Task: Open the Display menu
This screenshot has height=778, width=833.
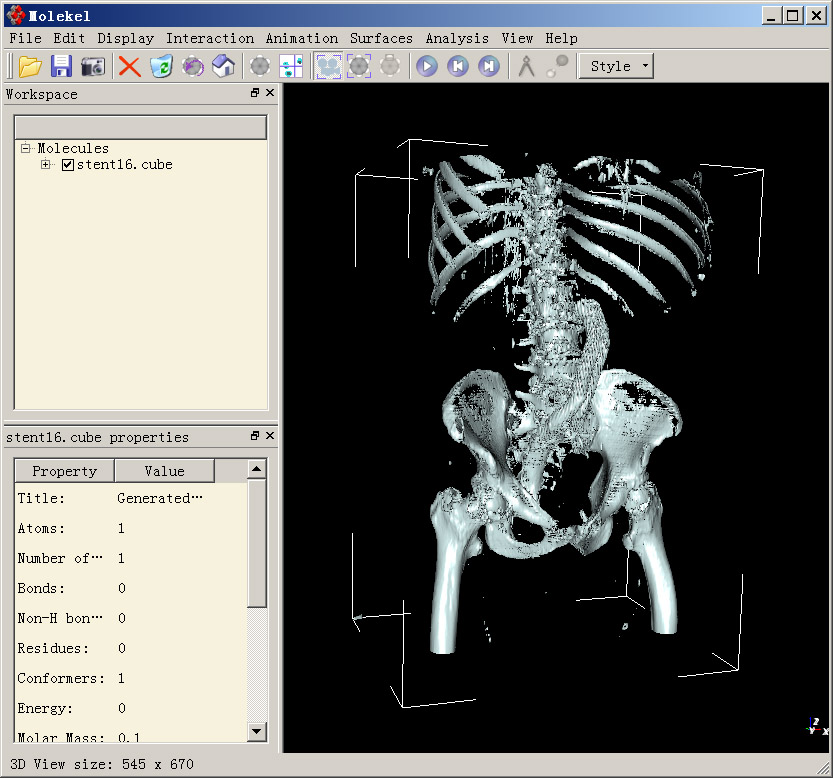Action: click(x=125, y=38)
